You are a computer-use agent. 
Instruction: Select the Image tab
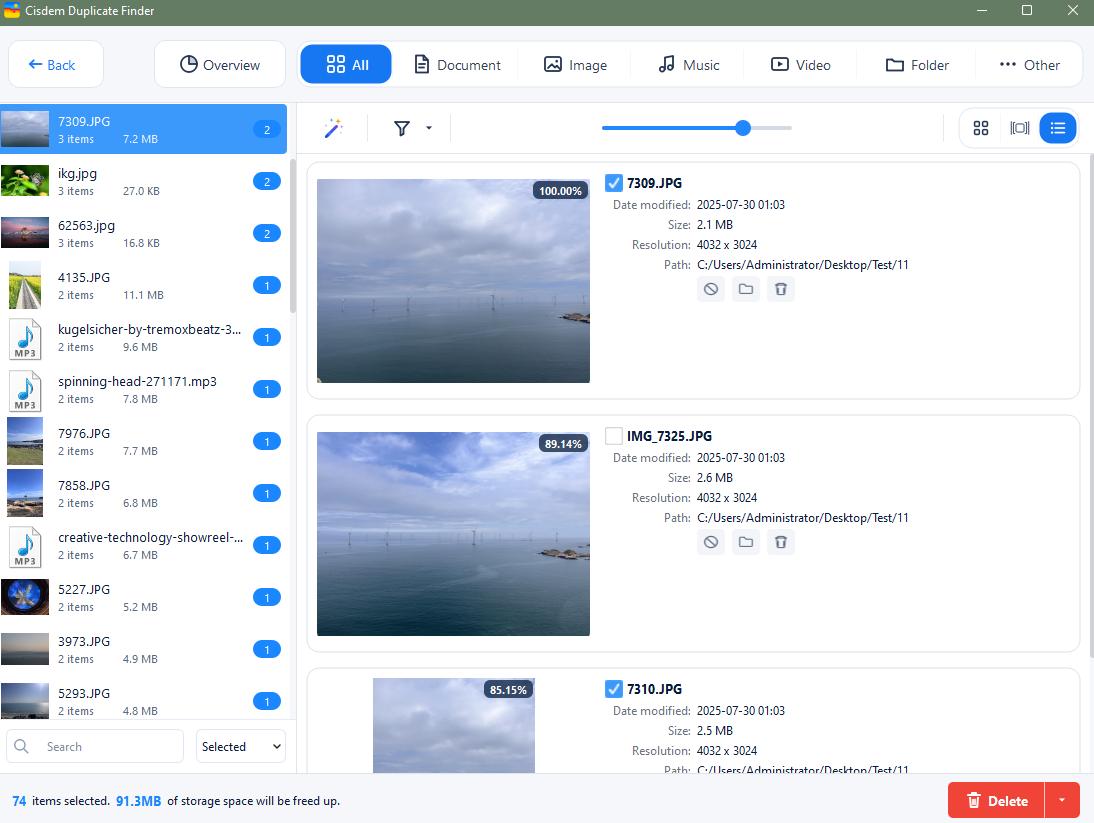[575, 65]
